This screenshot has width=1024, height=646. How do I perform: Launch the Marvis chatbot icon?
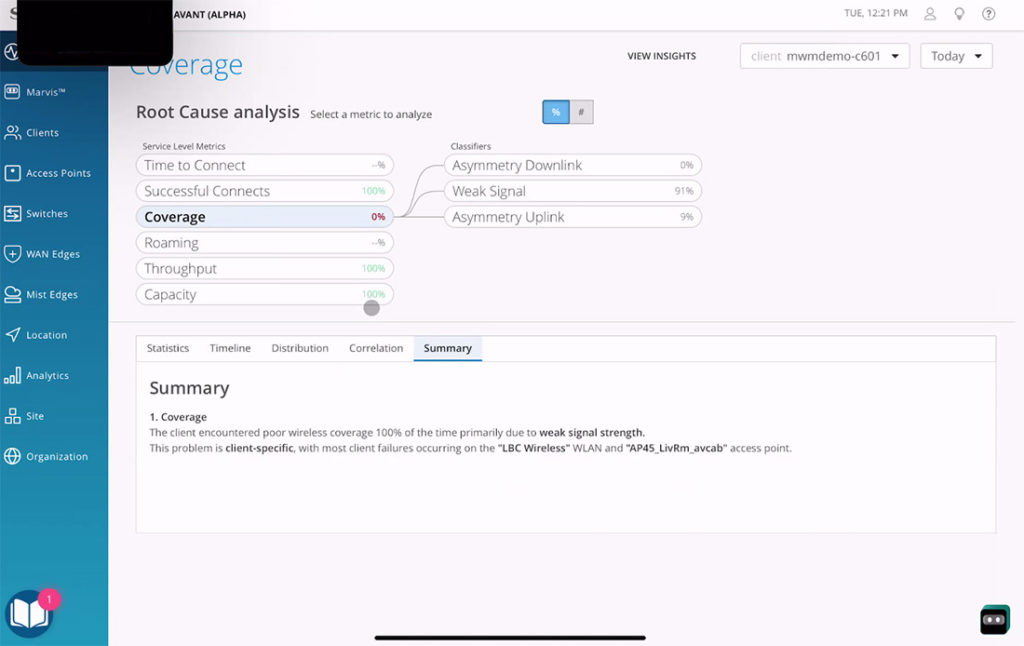click(995, 619)
